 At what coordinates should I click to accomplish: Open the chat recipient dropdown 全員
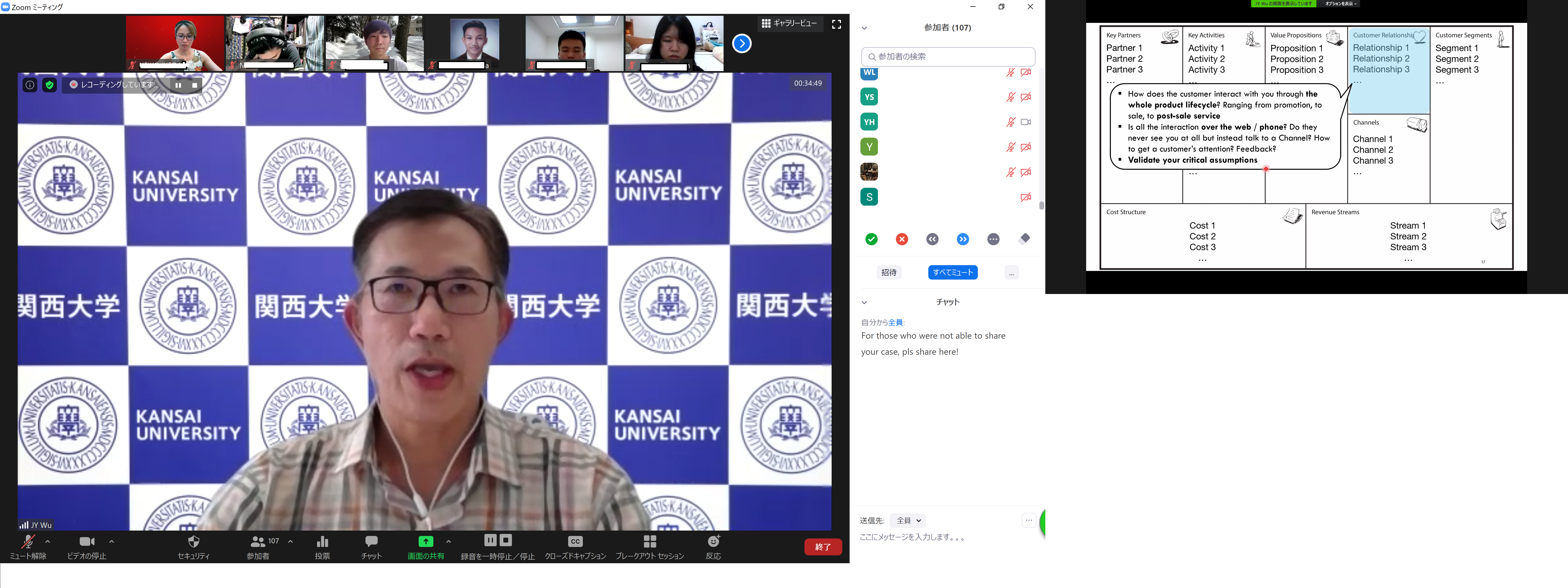(x=908, y=520)
